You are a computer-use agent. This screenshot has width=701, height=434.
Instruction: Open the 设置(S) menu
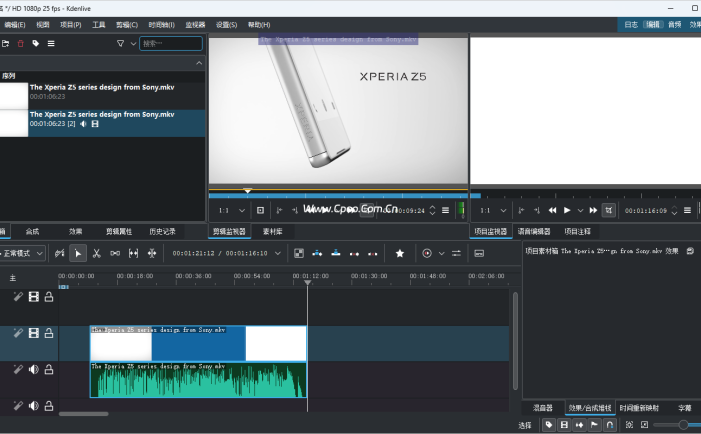tap(226, 25)
